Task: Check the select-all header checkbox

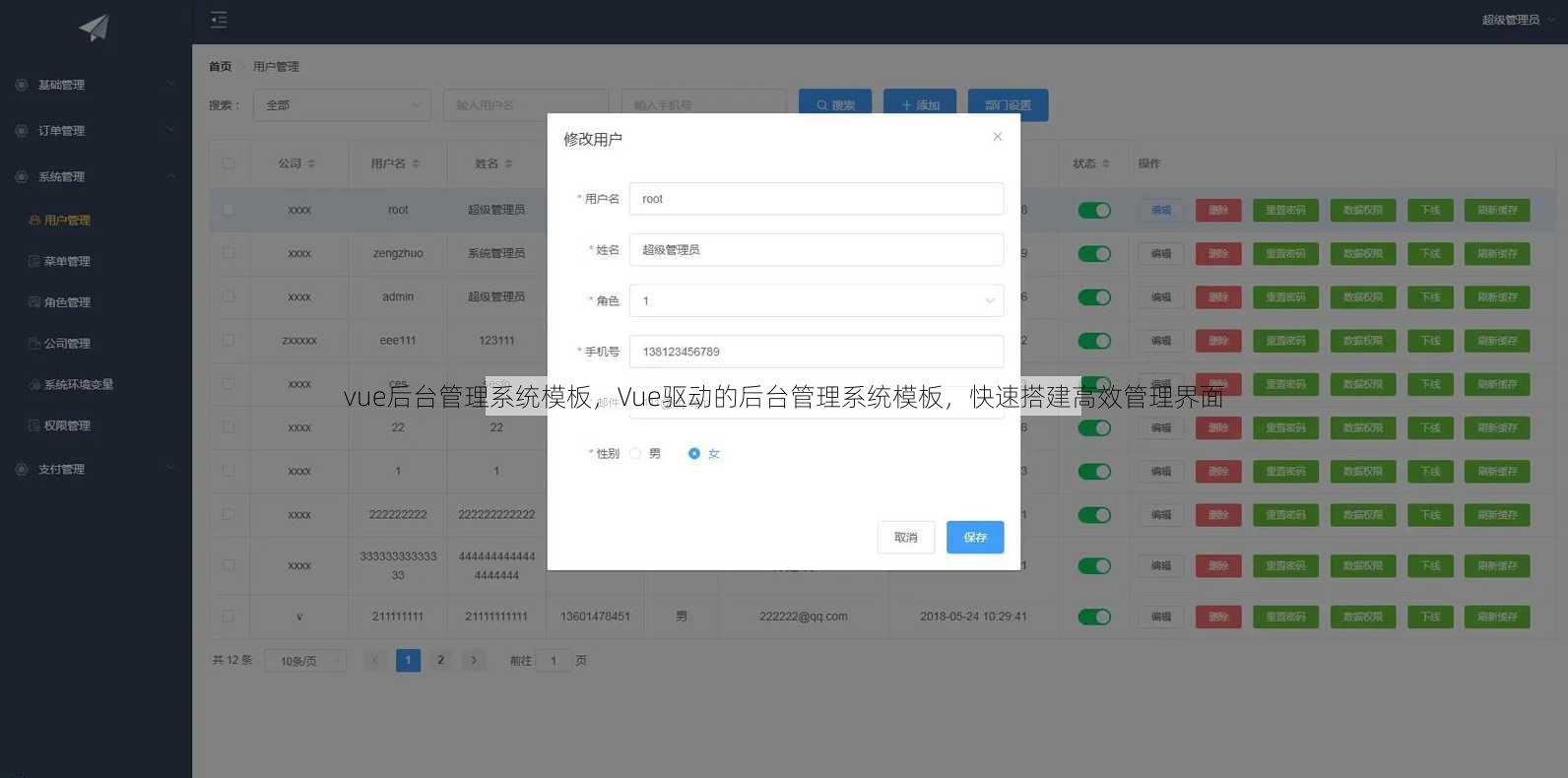Action: (229, 163)
